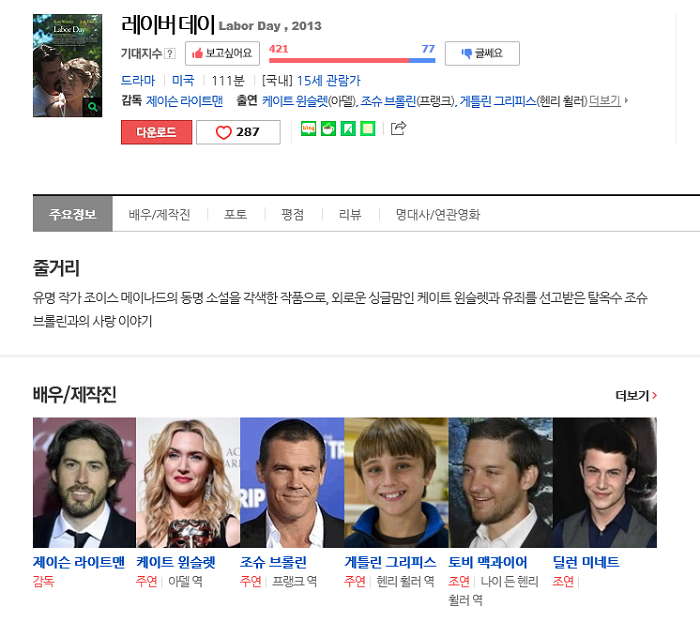
Task: Click the red-blue expectation ratio bar
Action: point(352,60)
